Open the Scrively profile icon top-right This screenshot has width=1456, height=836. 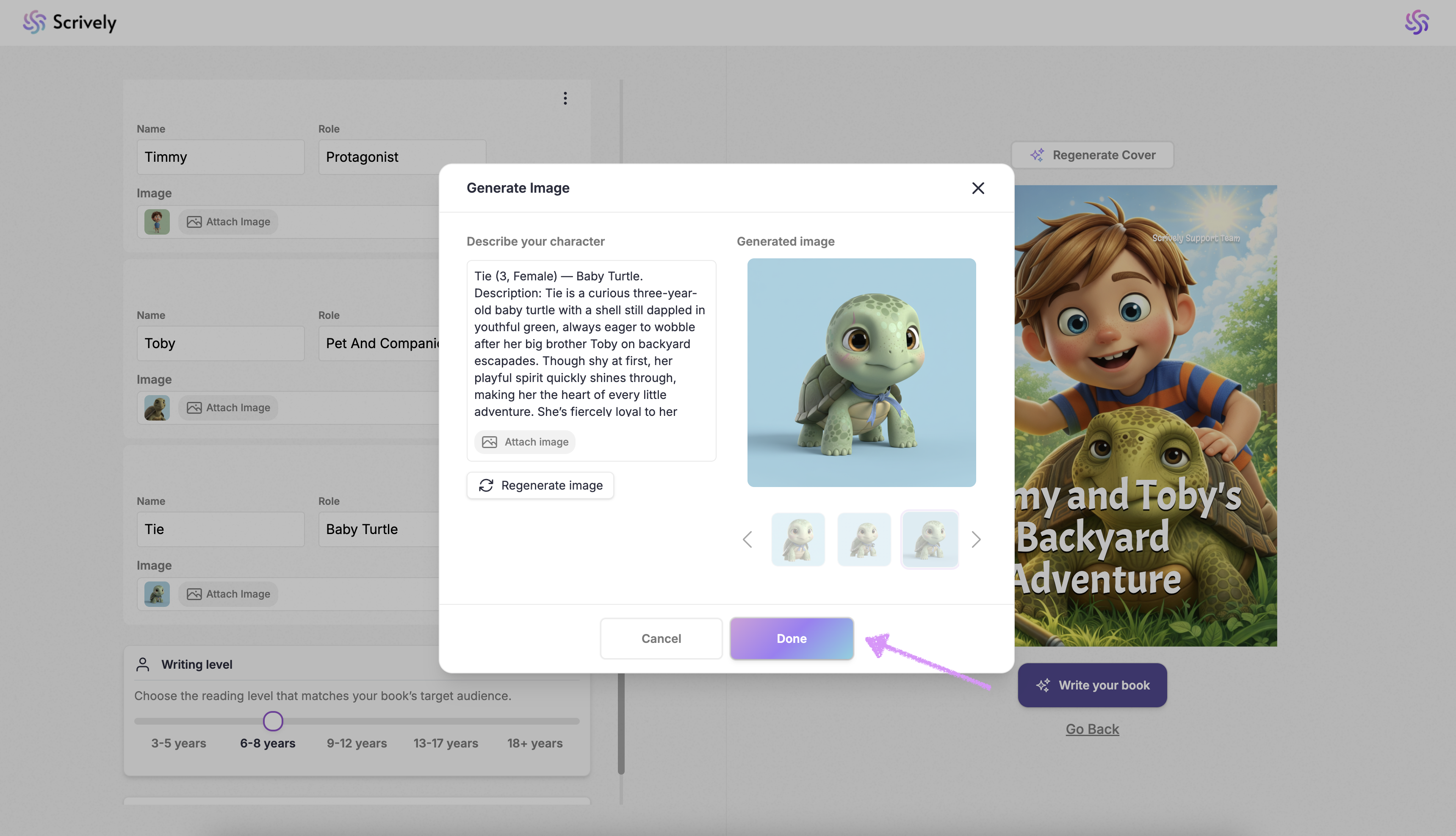[1416, 22]
